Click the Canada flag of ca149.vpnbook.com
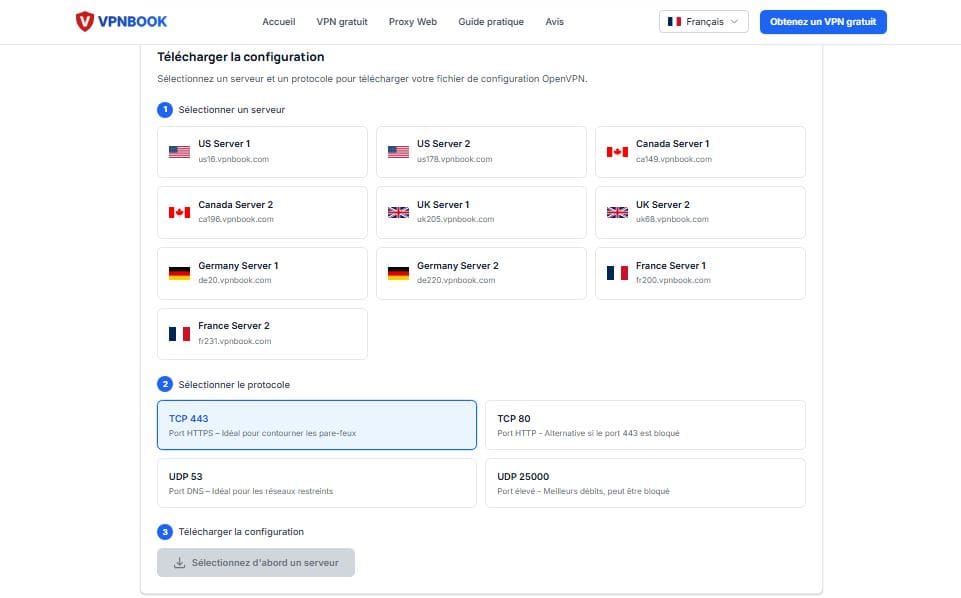 click(617, 152)
